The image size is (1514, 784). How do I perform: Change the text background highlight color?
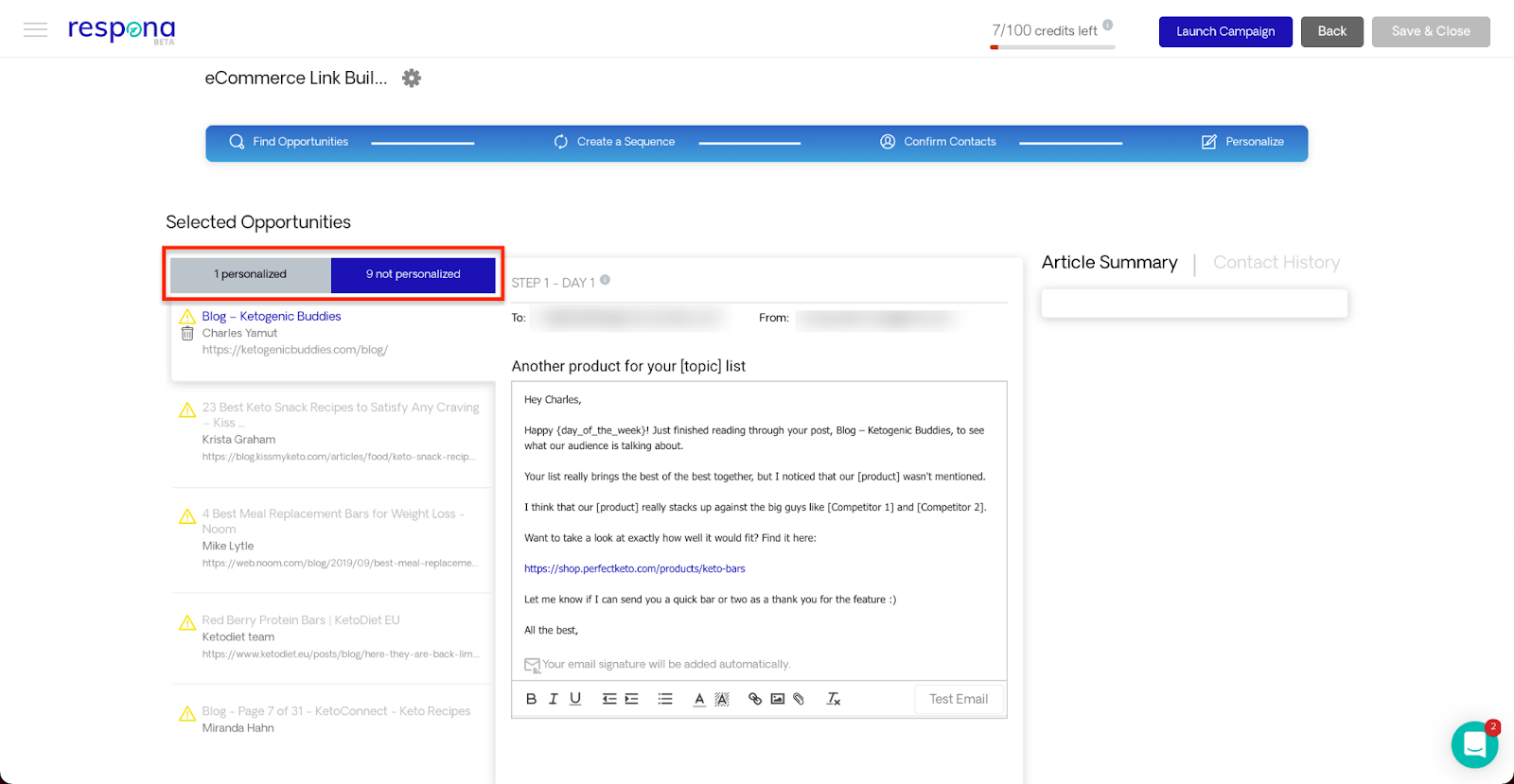[722, 699]
